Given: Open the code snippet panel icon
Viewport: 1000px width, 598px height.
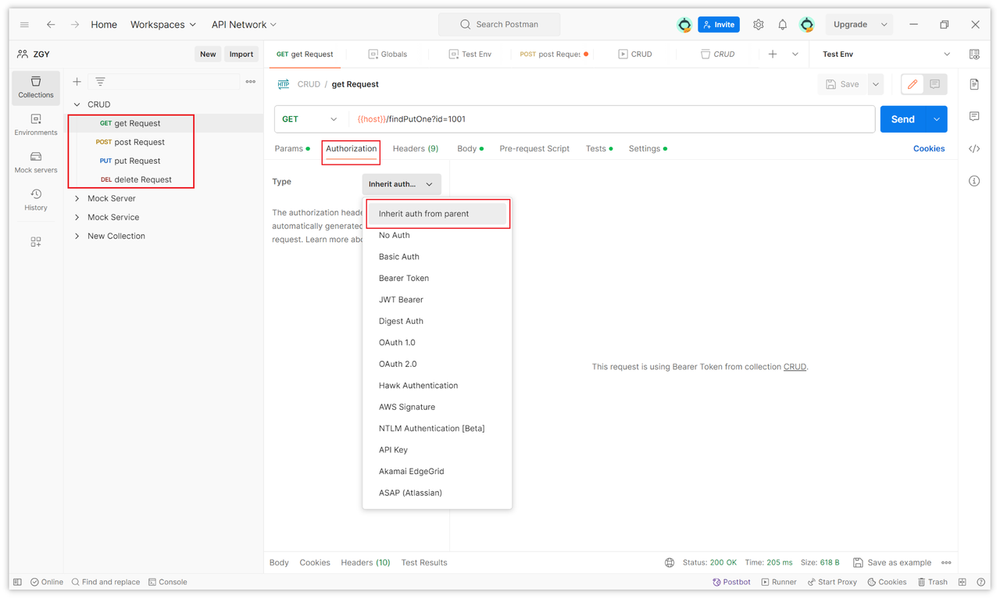Looking at the screenshot, I should 974,149.
